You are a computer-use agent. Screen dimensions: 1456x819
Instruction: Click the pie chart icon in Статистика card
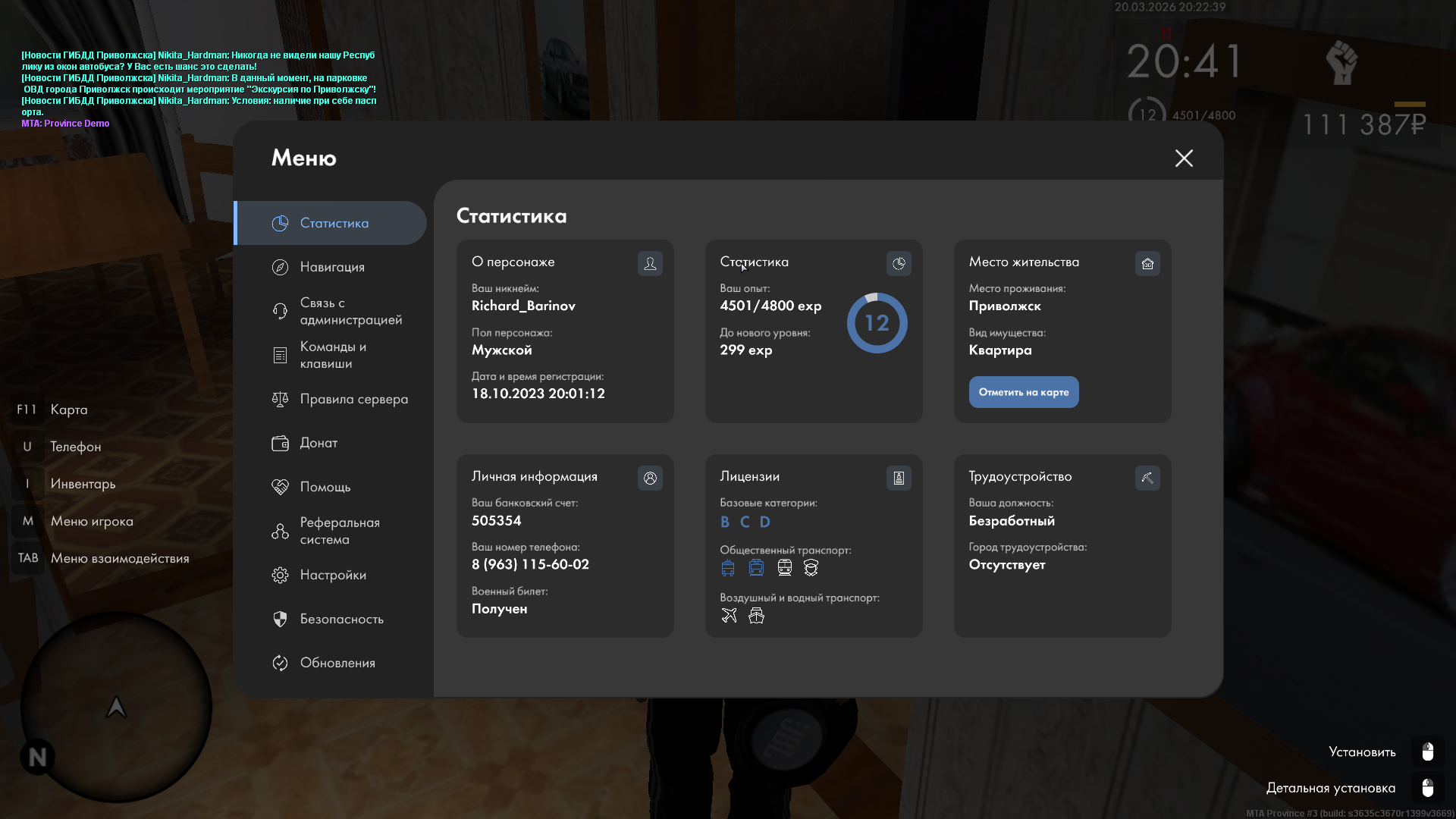pos(899,263)
